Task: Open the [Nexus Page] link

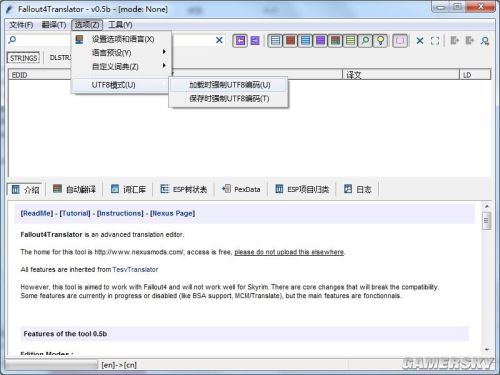Action: tap(172, 213)
